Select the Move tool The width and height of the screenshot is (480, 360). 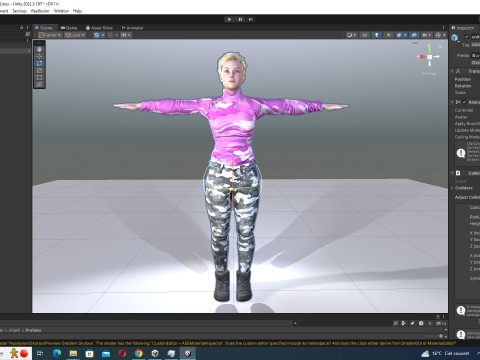pyautogui.click(x=39, y=56)
